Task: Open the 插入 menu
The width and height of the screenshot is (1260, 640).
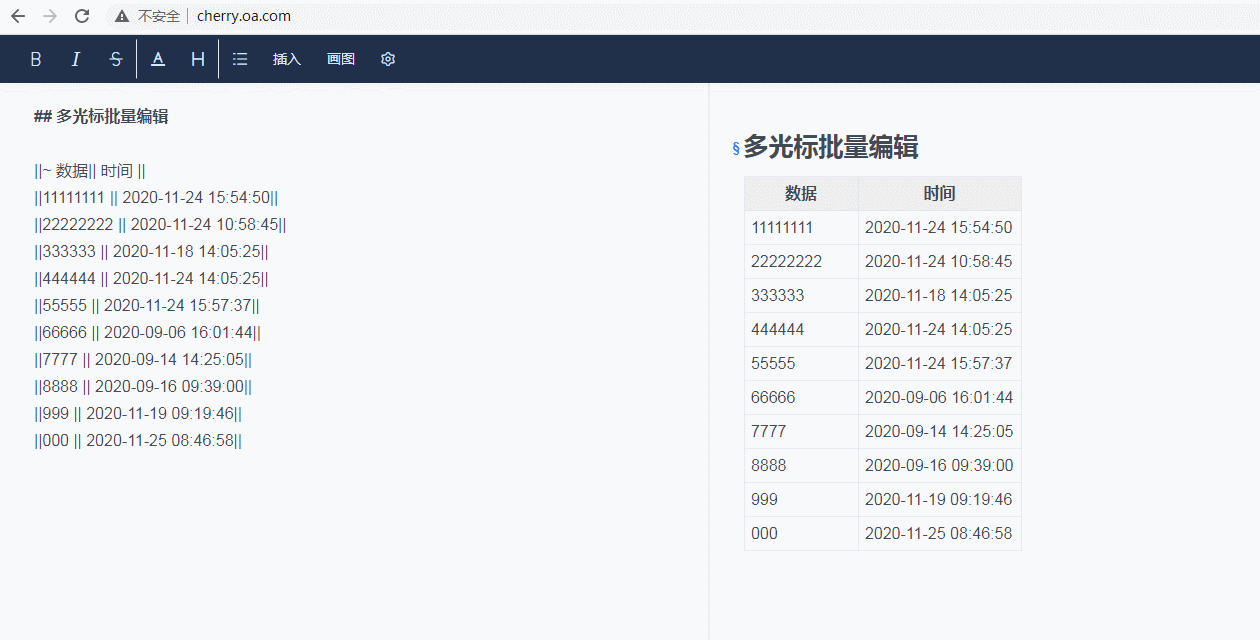Action: 287,59
